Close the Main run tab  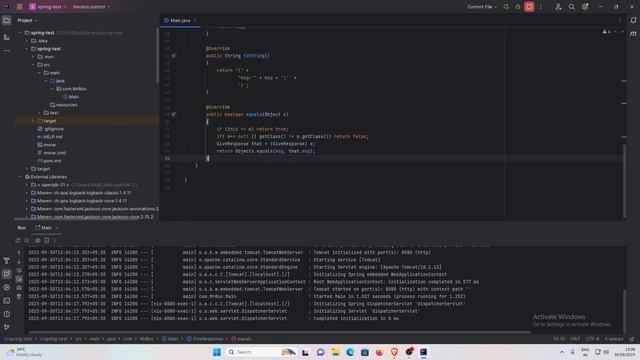[57, 228]
